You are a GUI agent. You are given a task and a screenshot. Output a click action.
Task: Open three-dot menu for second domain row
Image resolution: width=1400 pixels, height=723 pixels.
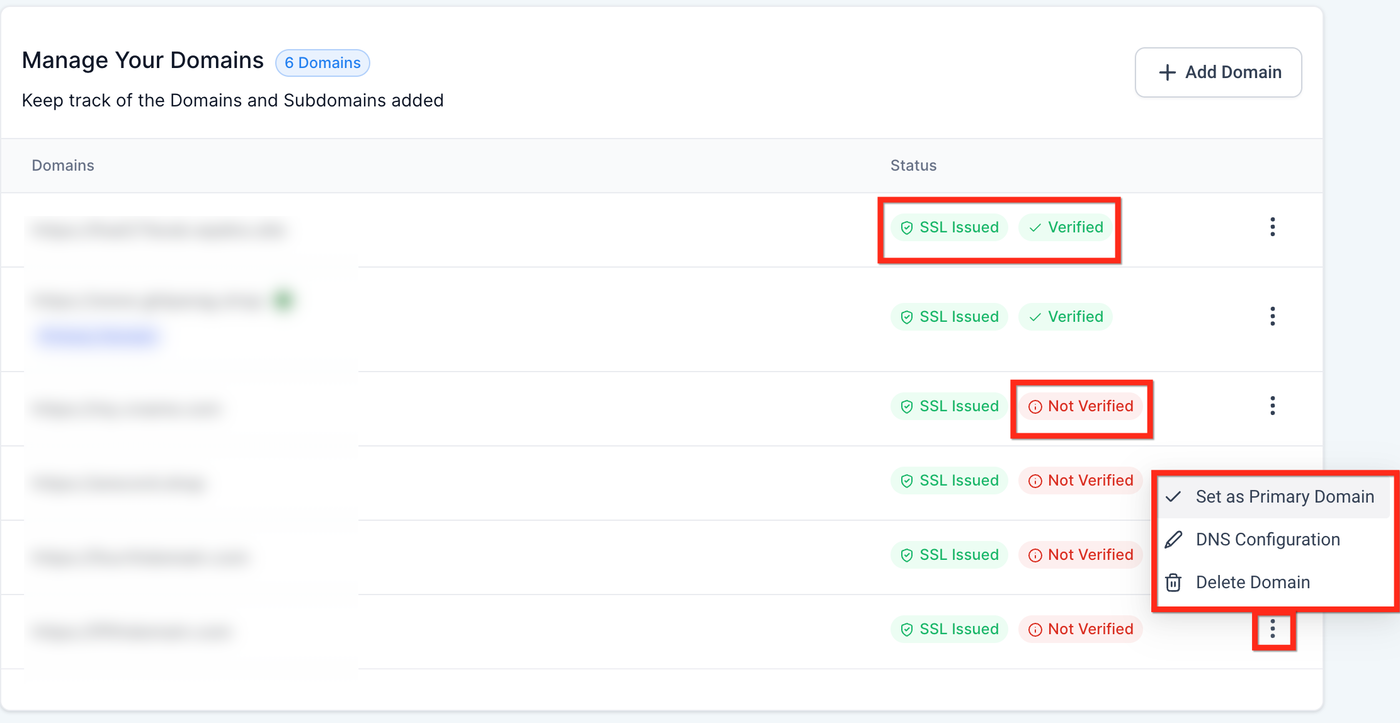click(x=1272, y=316)
